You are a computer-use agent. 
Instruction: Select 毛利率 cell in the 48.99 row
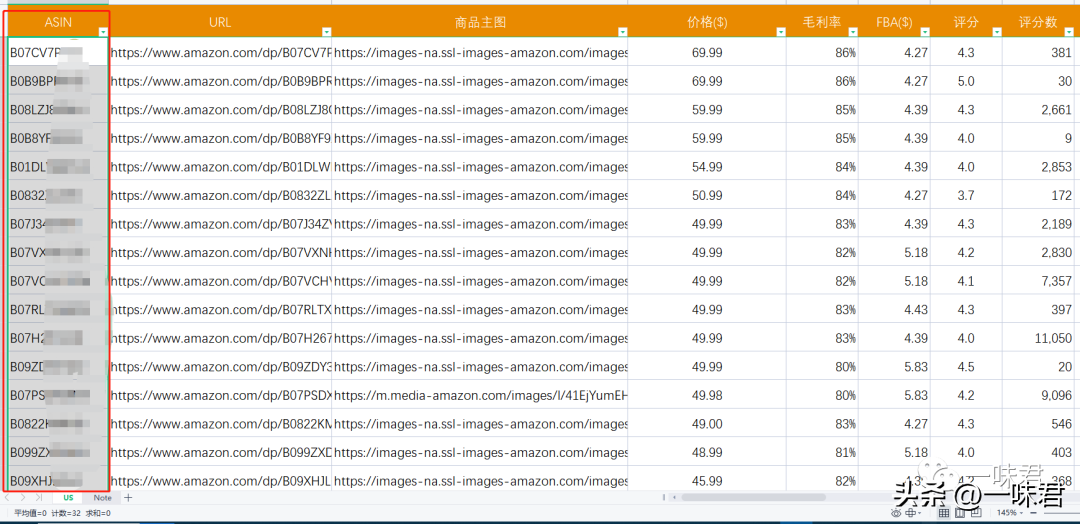pos(822,452)
